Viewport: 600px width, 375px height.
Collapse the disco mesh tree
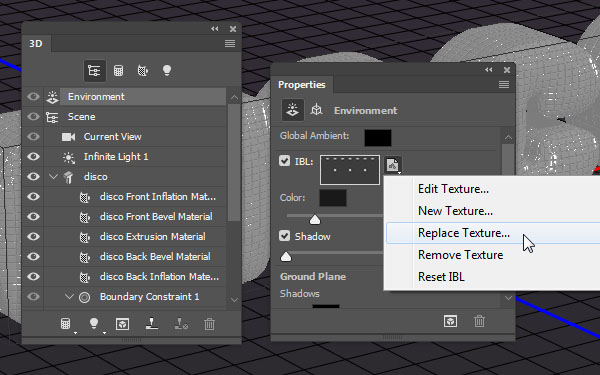pyautogui.click(x=53, y=176)
